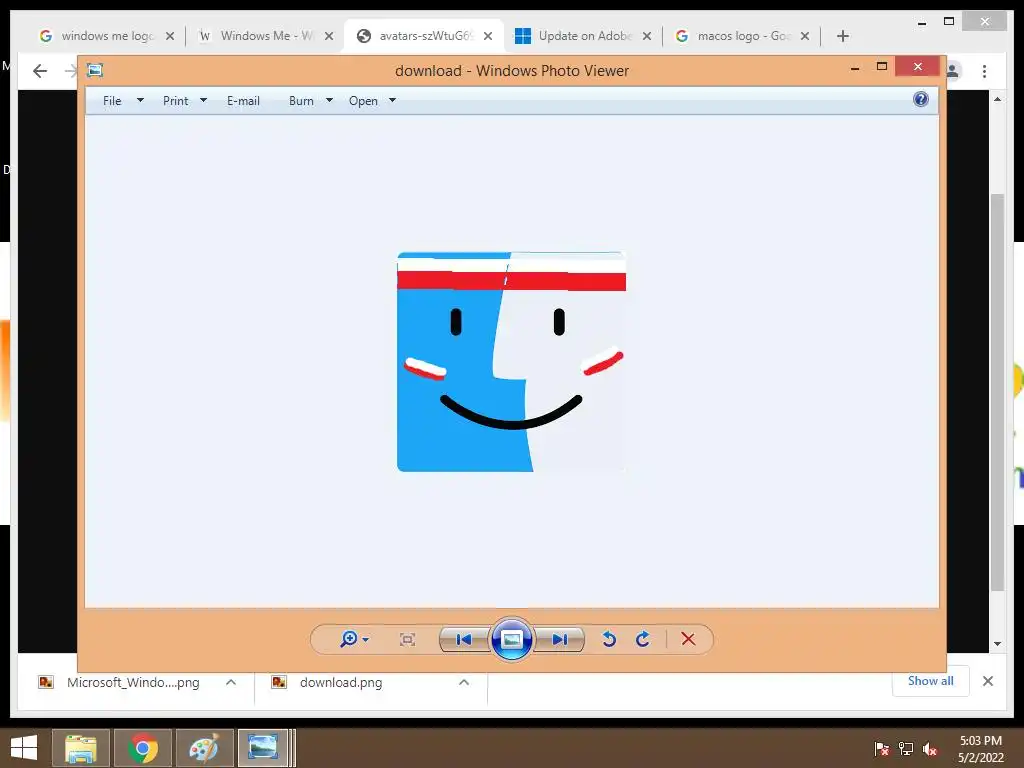Fit image to window (actual size icon)
The height and width of the screenshot is (768, 1024).
coord(407,639)
